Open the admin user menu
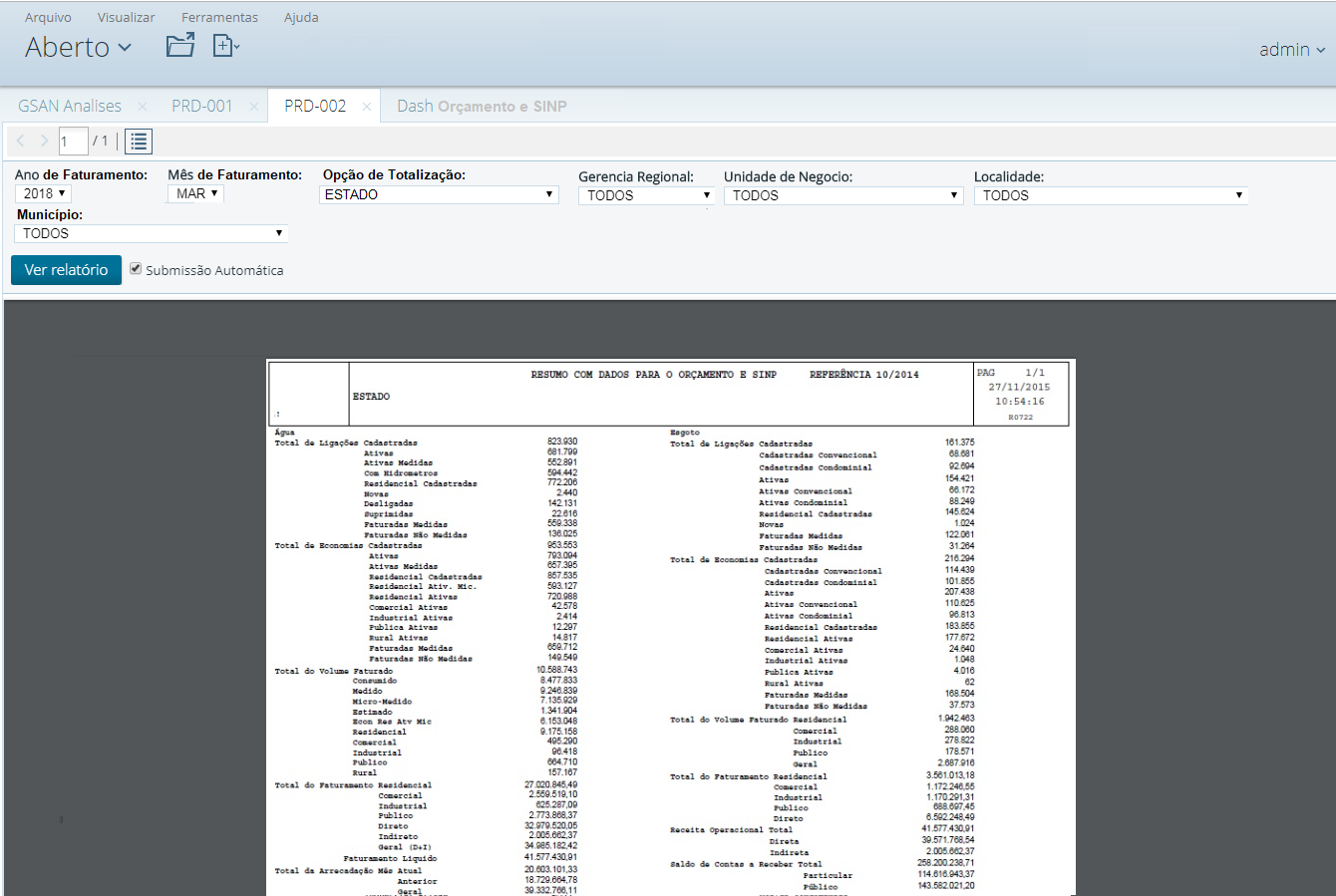The height and width of the screenshot is (896, 1336). (1292, 50)
